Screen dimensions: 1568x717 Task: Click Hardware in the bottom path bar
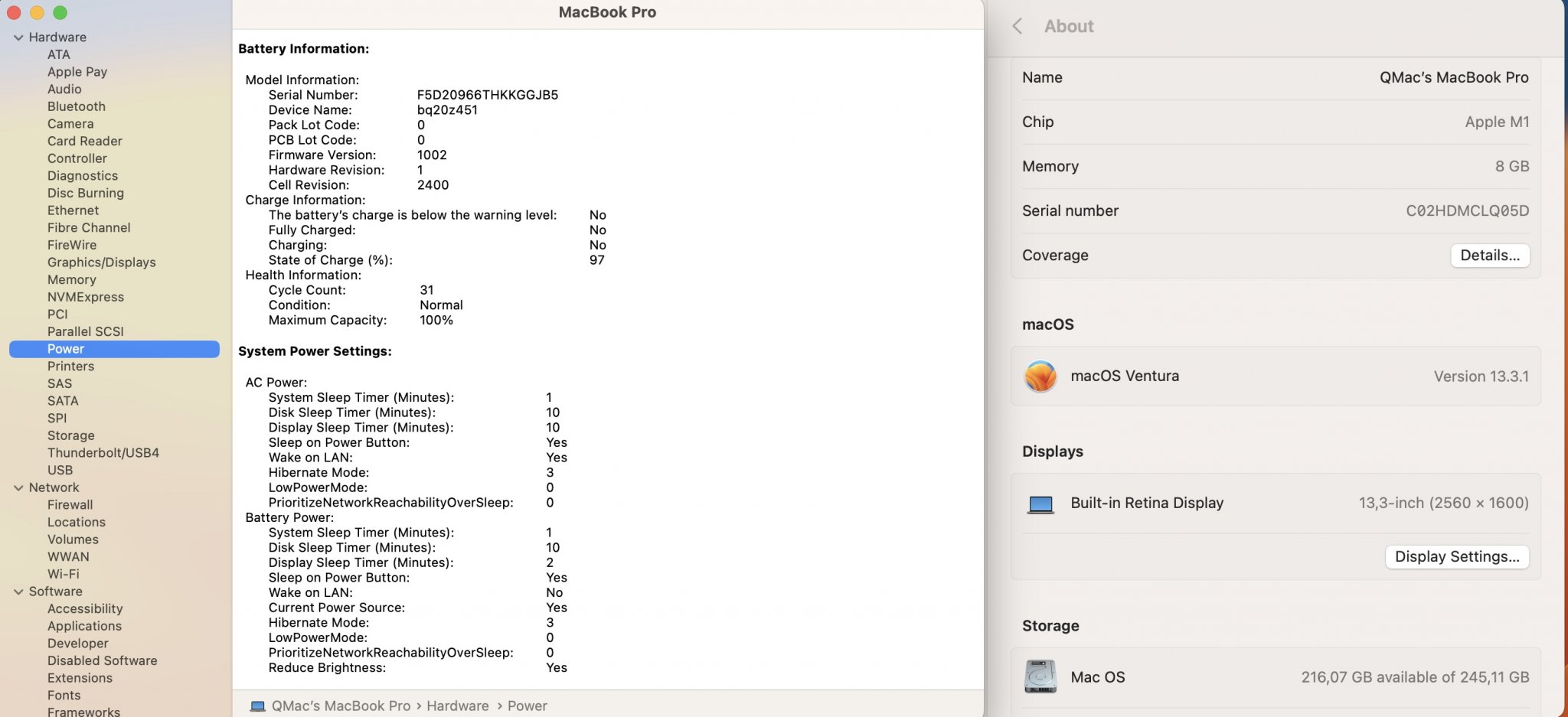click(457, 706)
